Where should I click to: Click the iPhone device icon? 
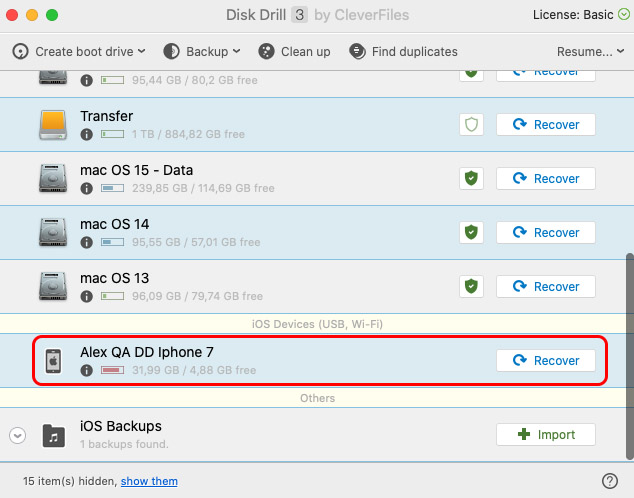point(53,361)
